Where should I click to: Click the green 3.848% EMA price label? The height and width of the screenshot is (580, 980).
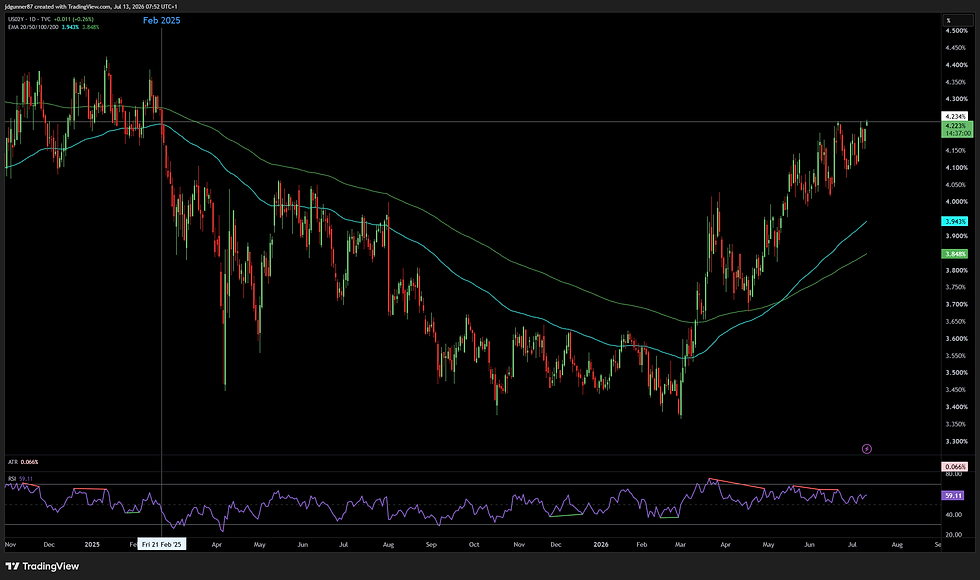point(955,254)
